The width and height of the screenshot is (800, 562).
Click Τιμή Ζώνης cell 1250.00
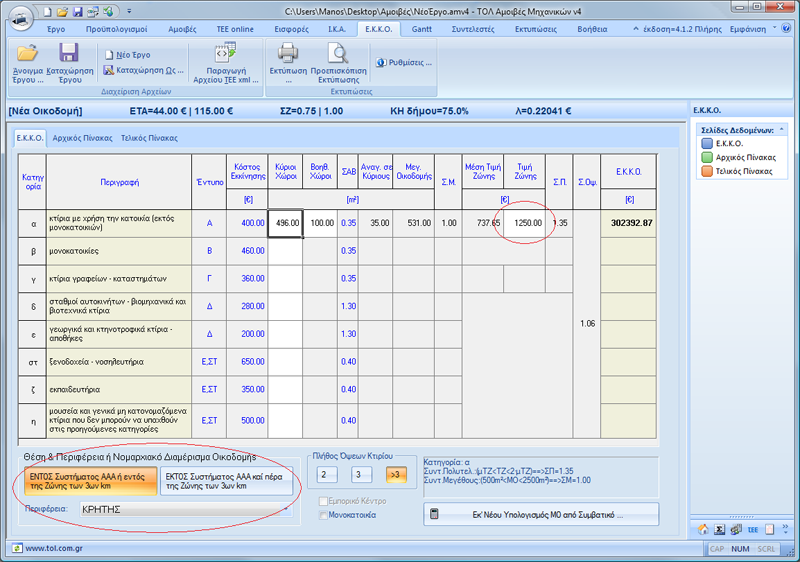[x=524, y=223]
